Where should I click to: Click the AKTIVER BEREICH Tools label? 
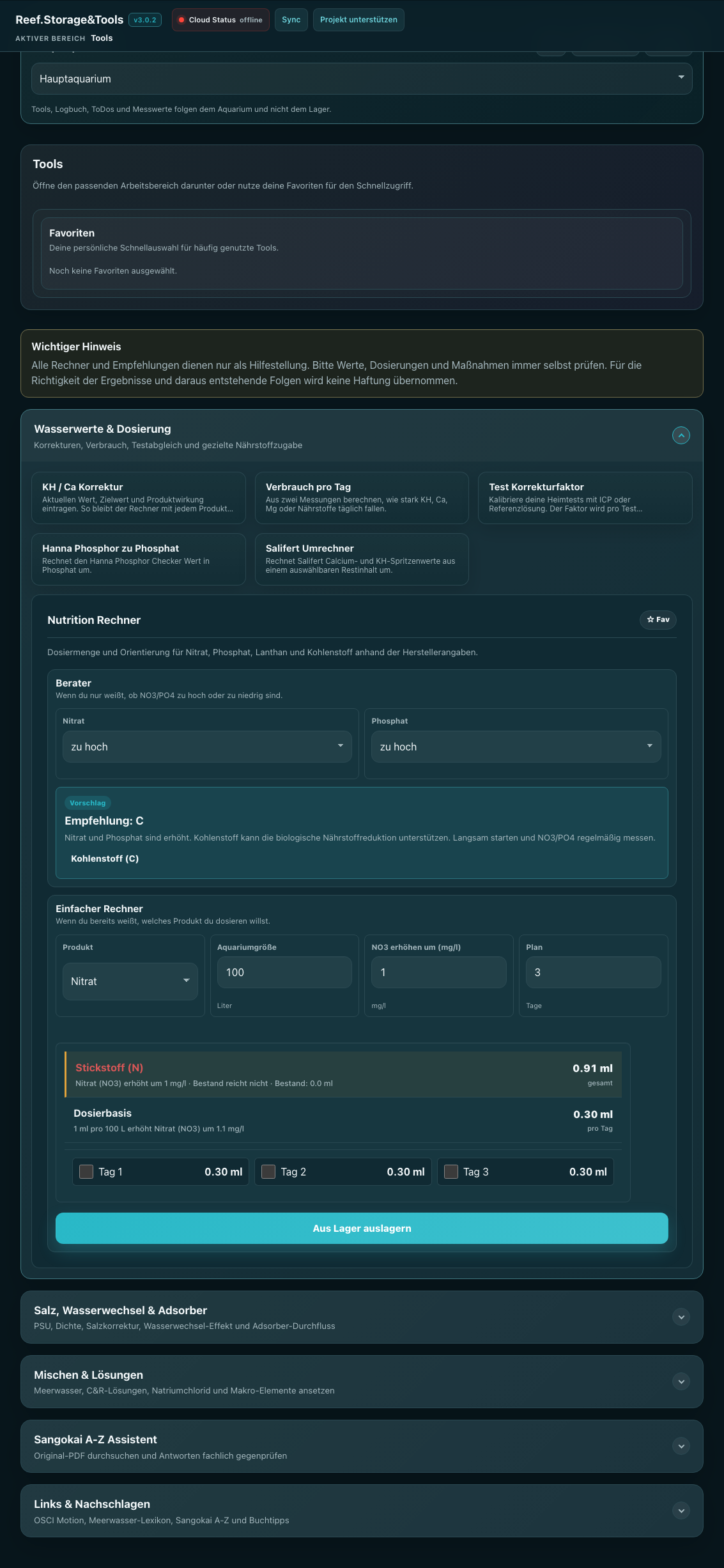click(64, 38)
